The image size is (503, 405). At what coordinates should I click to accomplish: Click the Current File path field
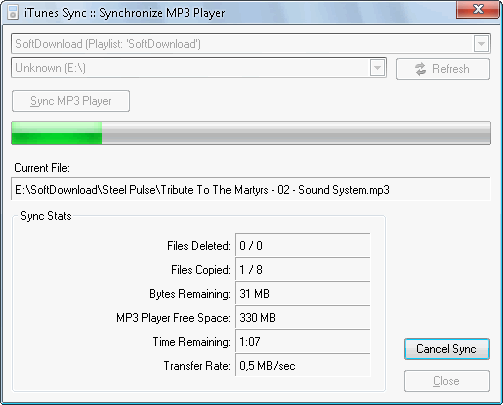coord(251,190)
